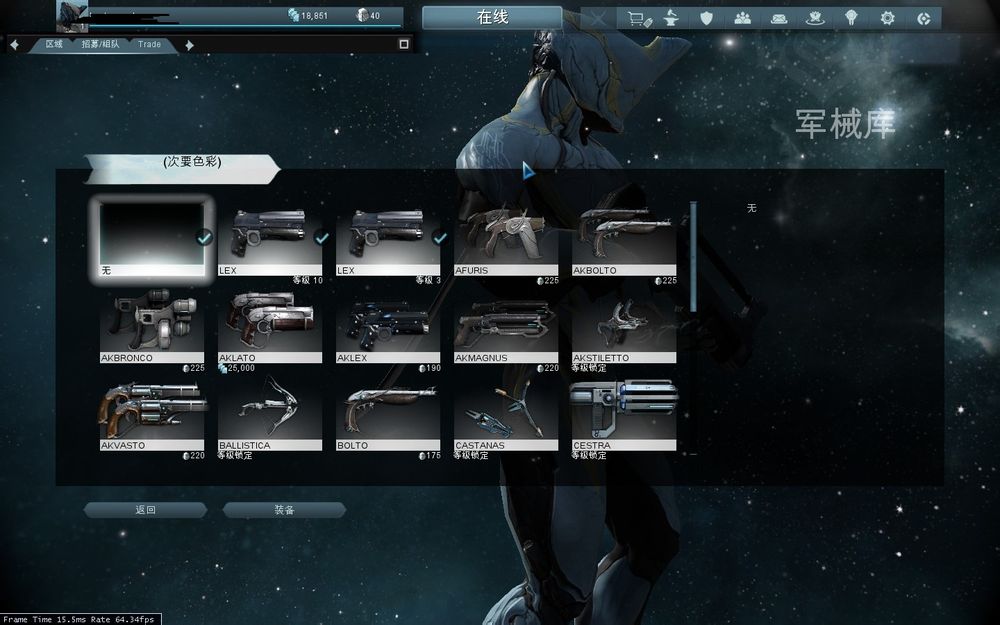Click the player avatar portrait
This screenshot has height=625, width=1000.
click(x=71, y=17)
